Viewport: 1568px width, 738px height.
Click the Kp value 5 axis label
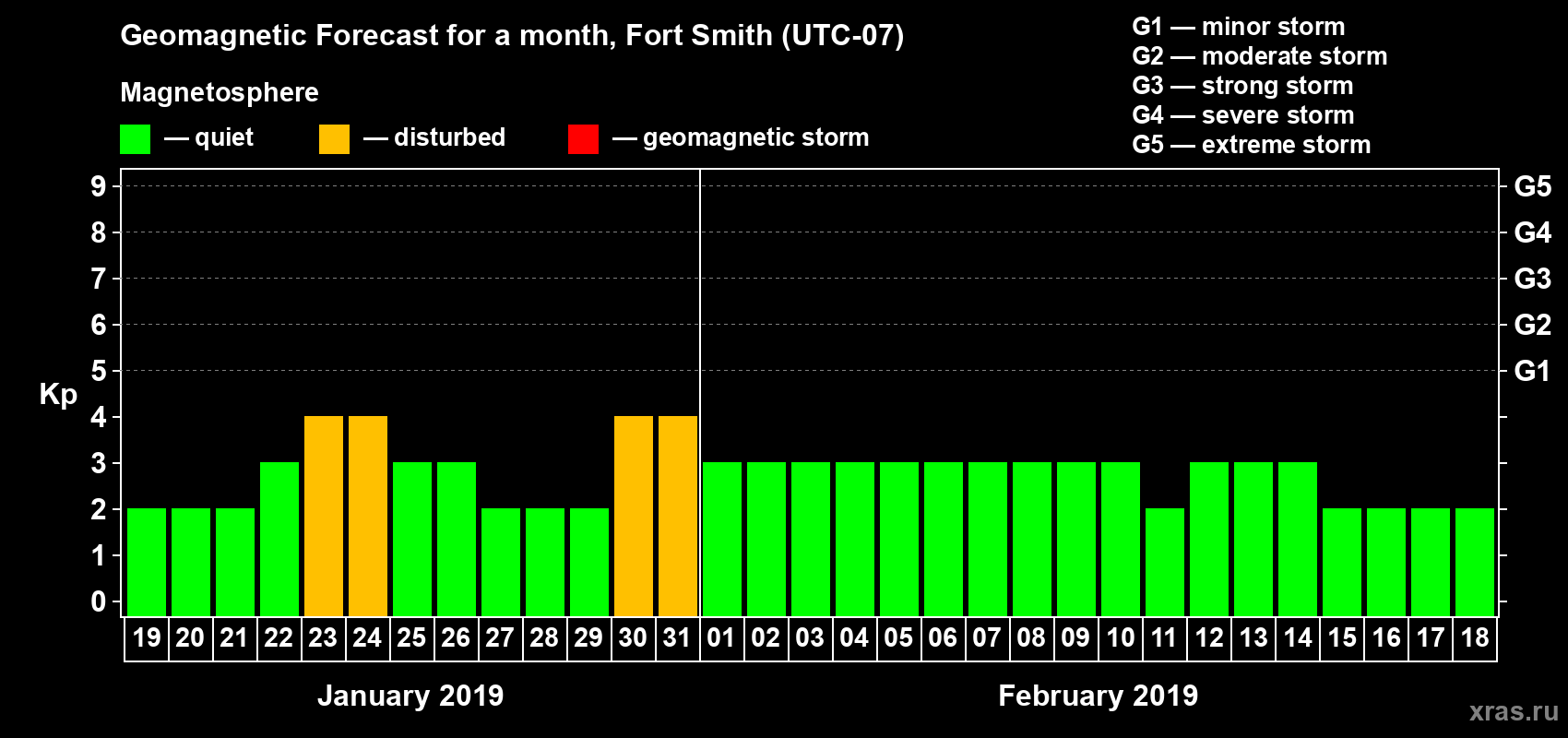coord(98,371)
